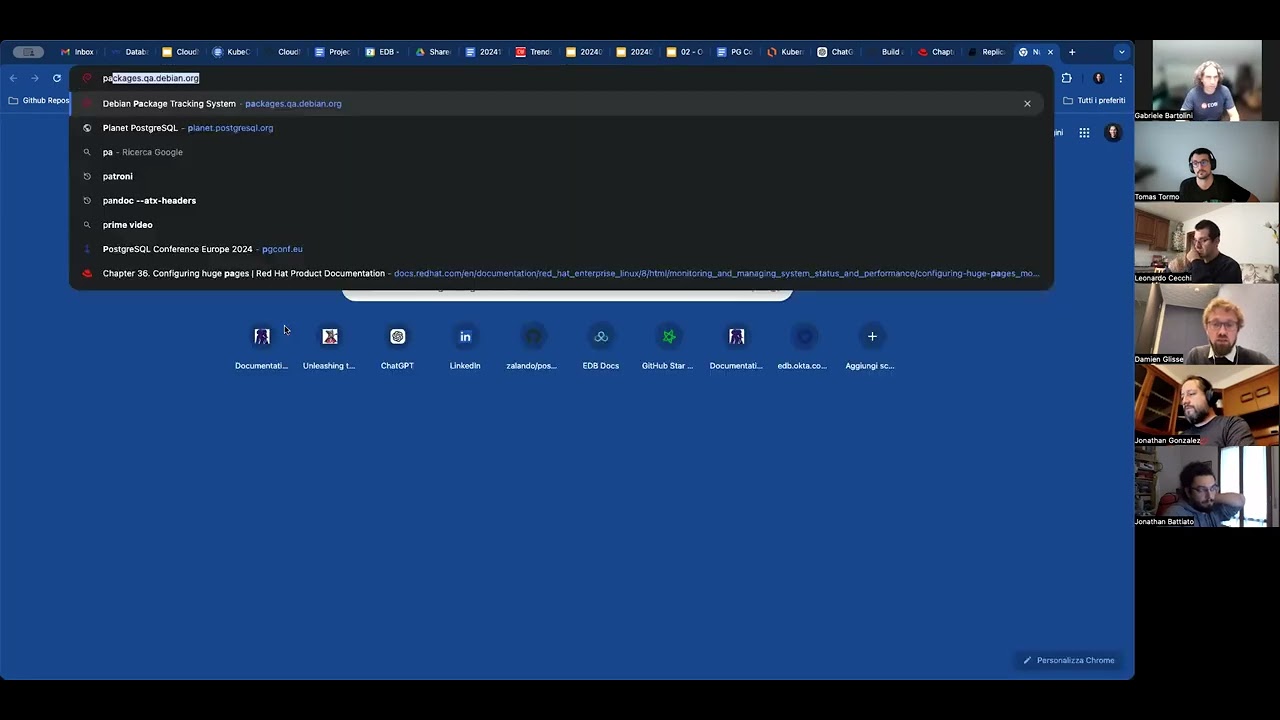
Task: Open Tutti i preferiti bookmarks folder
Action: tap(1094, 100)
